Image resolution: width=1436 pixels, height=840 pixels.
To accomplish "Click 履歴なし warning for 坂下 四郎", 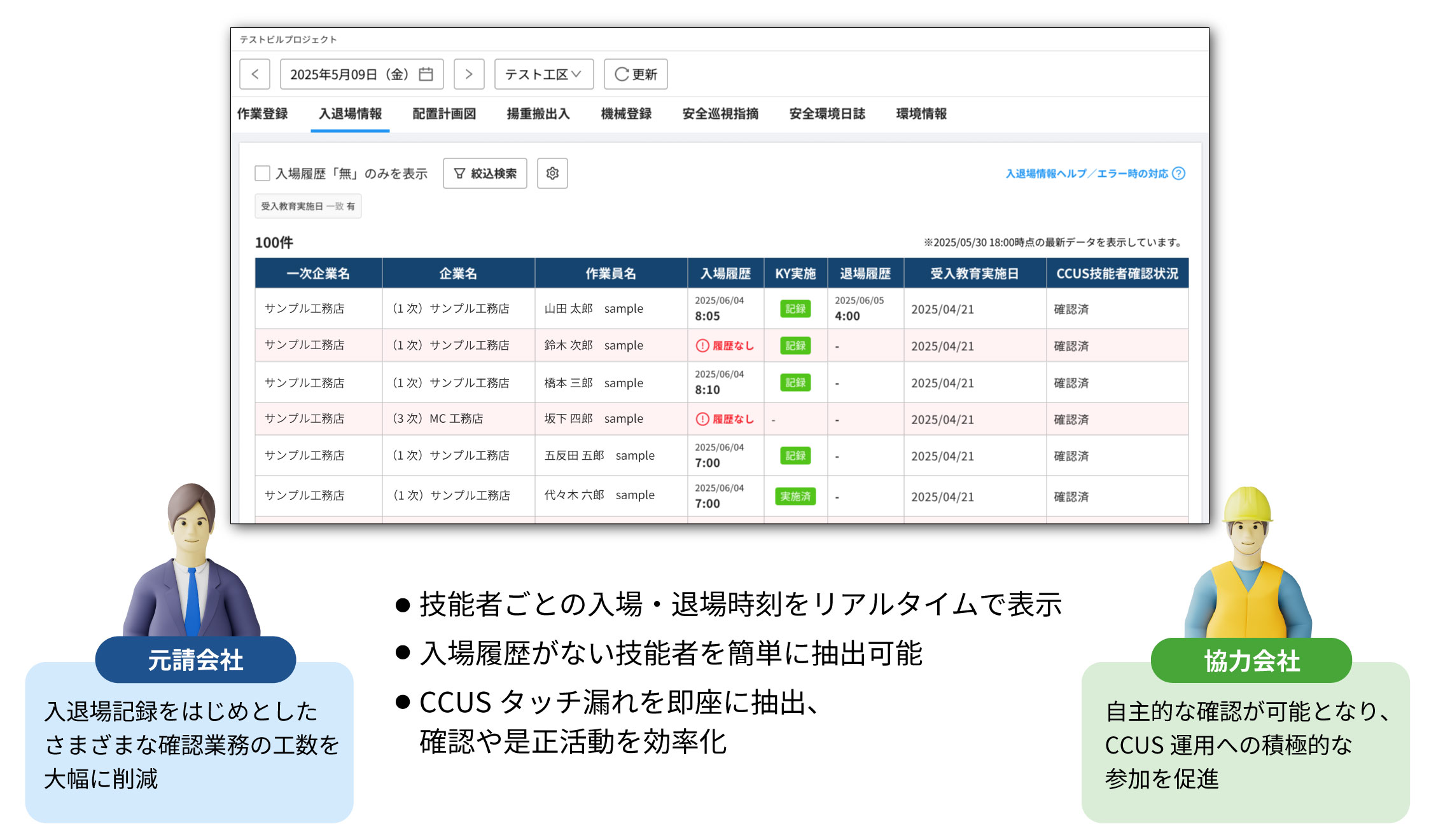I will (x=725, y=419).
